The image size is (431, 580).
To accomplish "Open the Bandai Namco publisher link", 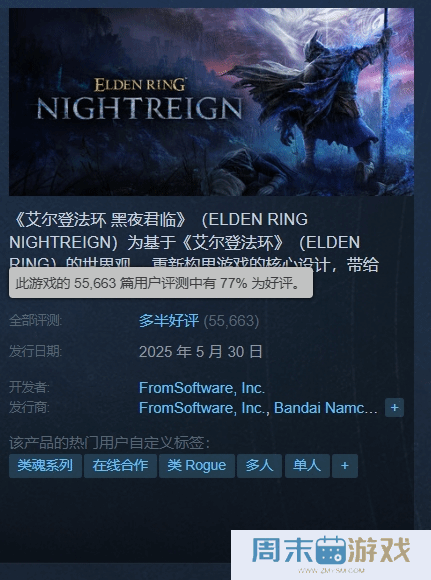I will click(x=326, y=408).
